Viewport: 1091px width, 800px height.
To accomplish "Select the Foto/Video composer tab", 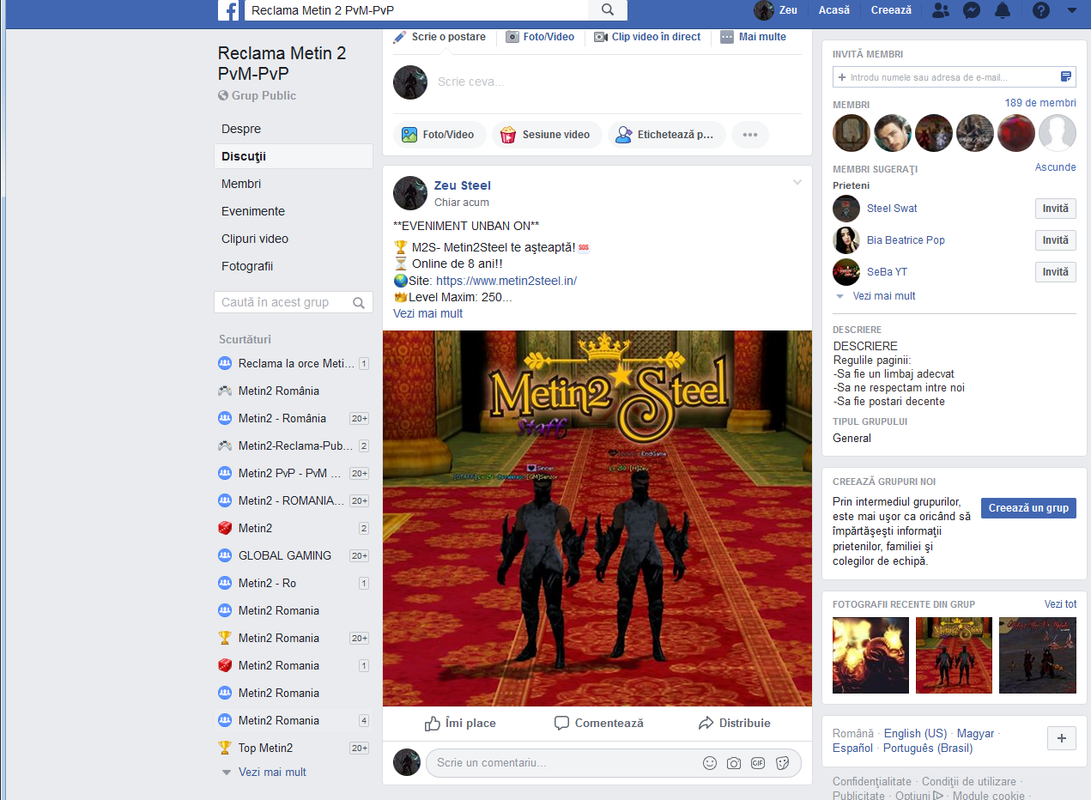I will (540, 37).
